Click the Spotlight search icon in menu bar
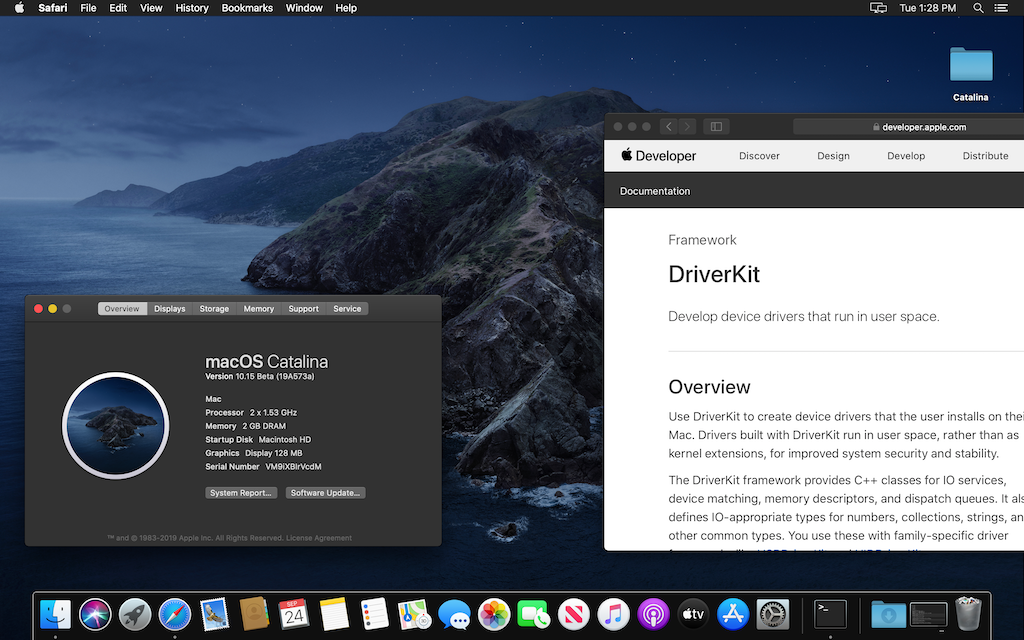The image size is (1024, 640). (978, 8)
